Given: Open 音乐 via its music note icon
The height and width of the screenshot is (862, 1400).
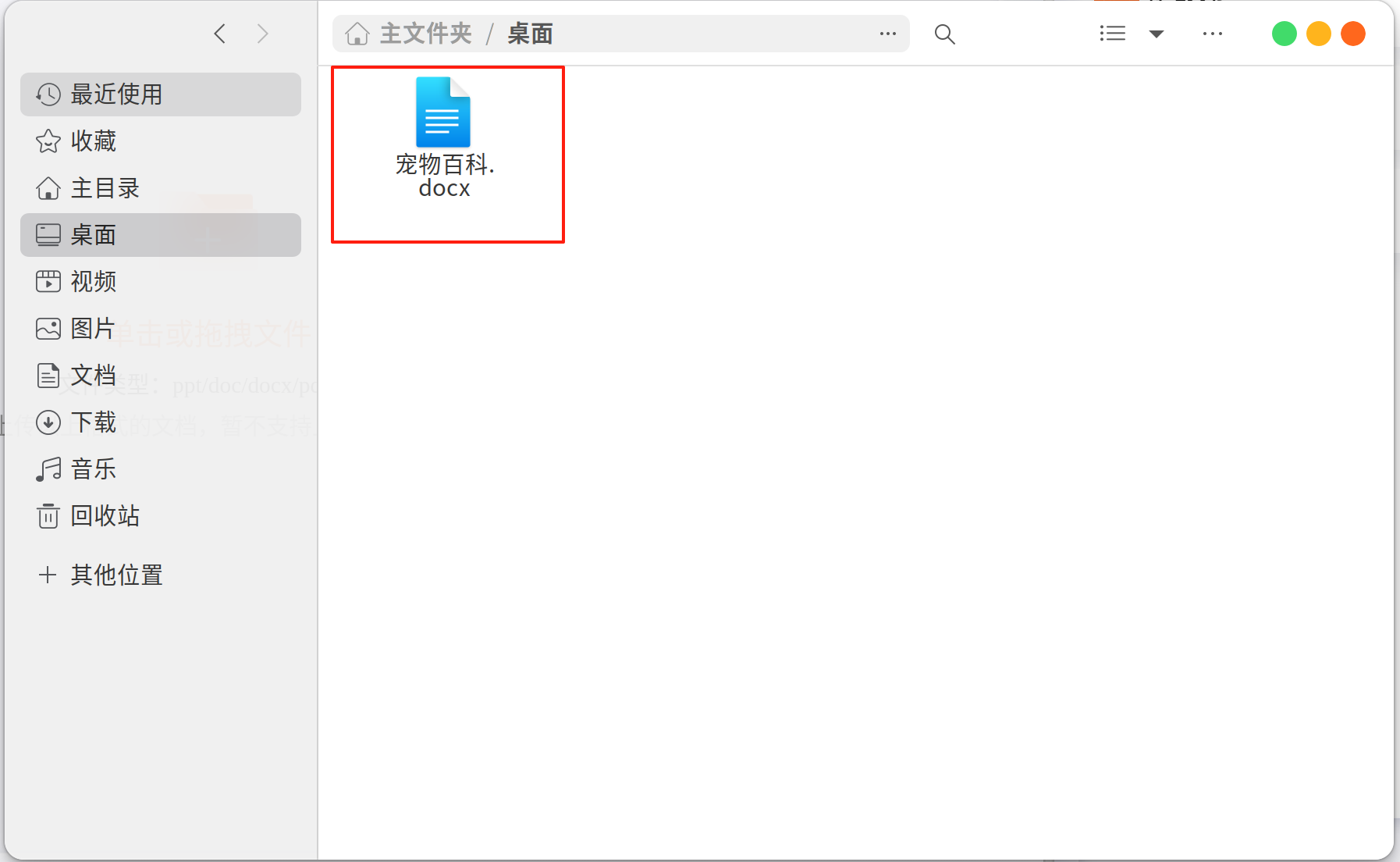Looking at the screenshot, I should [x=48, y=468].
